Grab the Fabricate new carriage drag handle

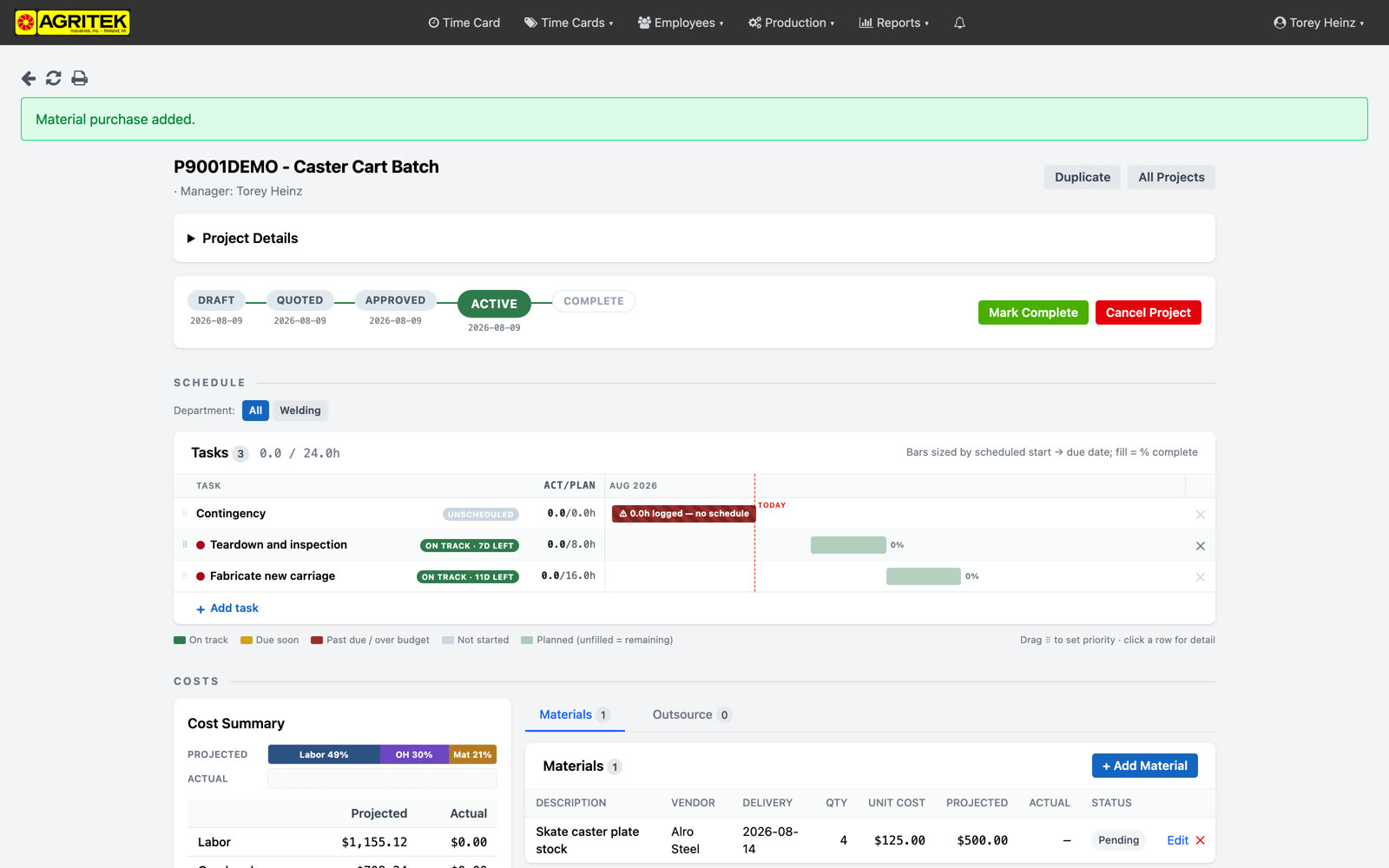pos(185,576)
